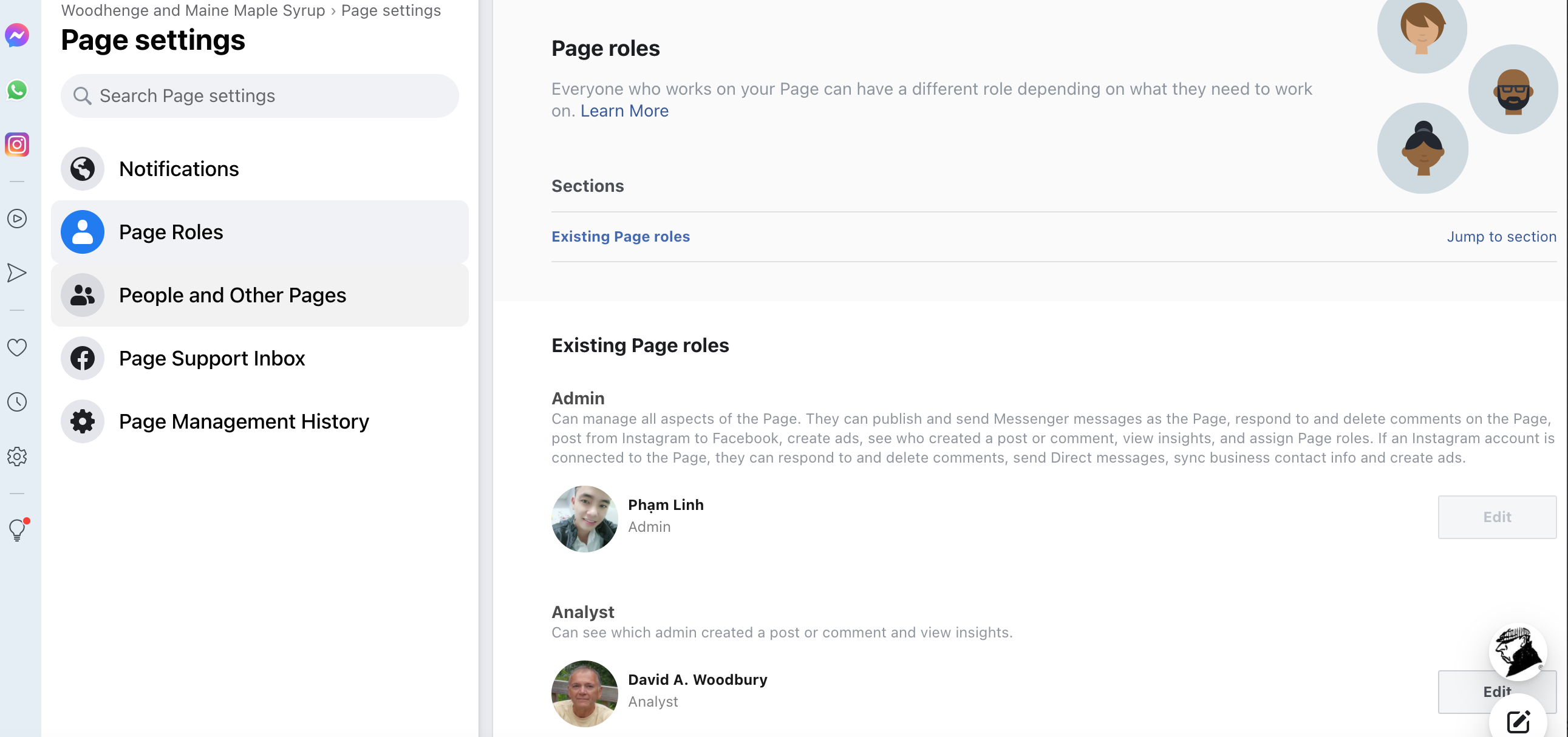The height and width of the screenshot is (737, 1568).
Task: Click Phạm Linh's profile picture
Action: [584, 518]
